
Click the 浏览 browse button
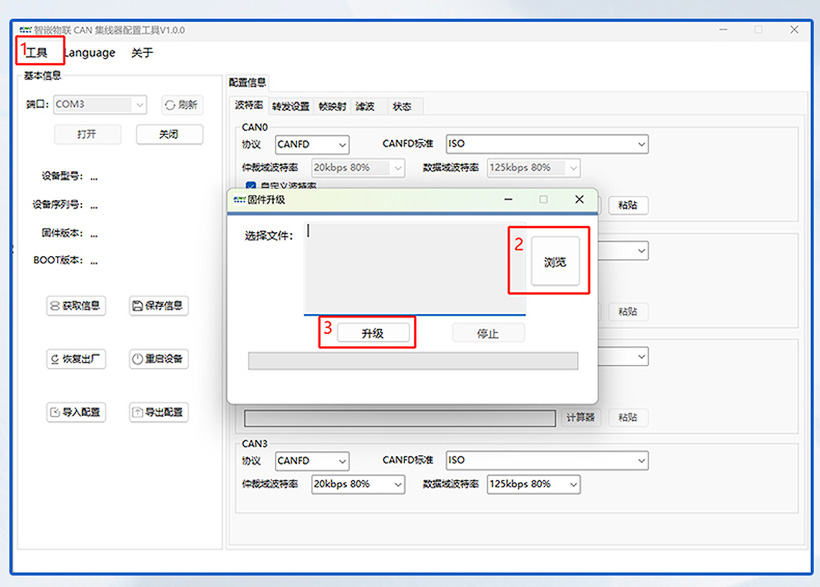click(555, 262)
